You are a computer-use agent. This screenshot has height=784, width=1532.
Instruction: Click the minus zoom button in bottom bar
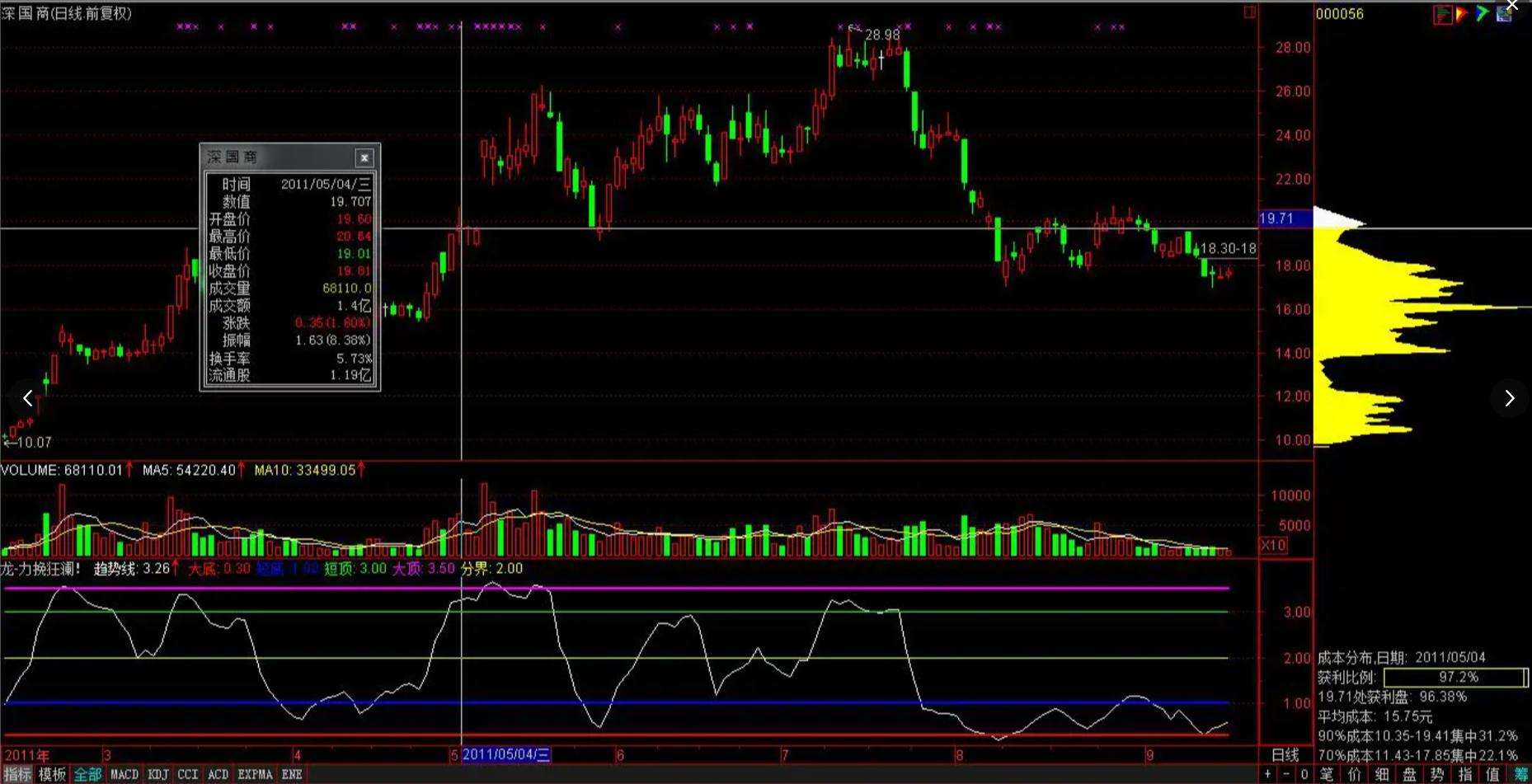(1285, 774)
